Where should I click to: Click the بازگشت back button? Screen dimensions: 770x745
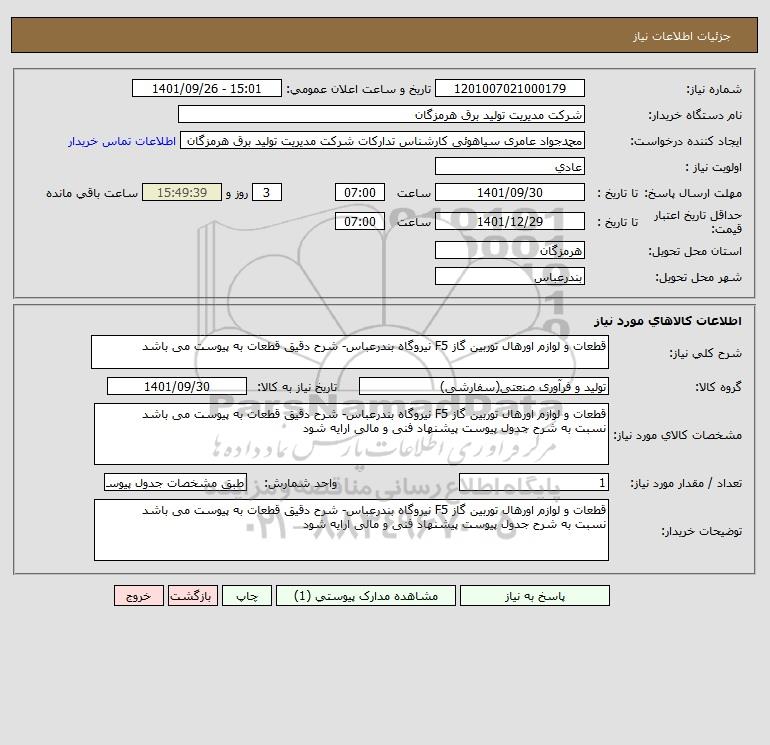coord(192,595)
